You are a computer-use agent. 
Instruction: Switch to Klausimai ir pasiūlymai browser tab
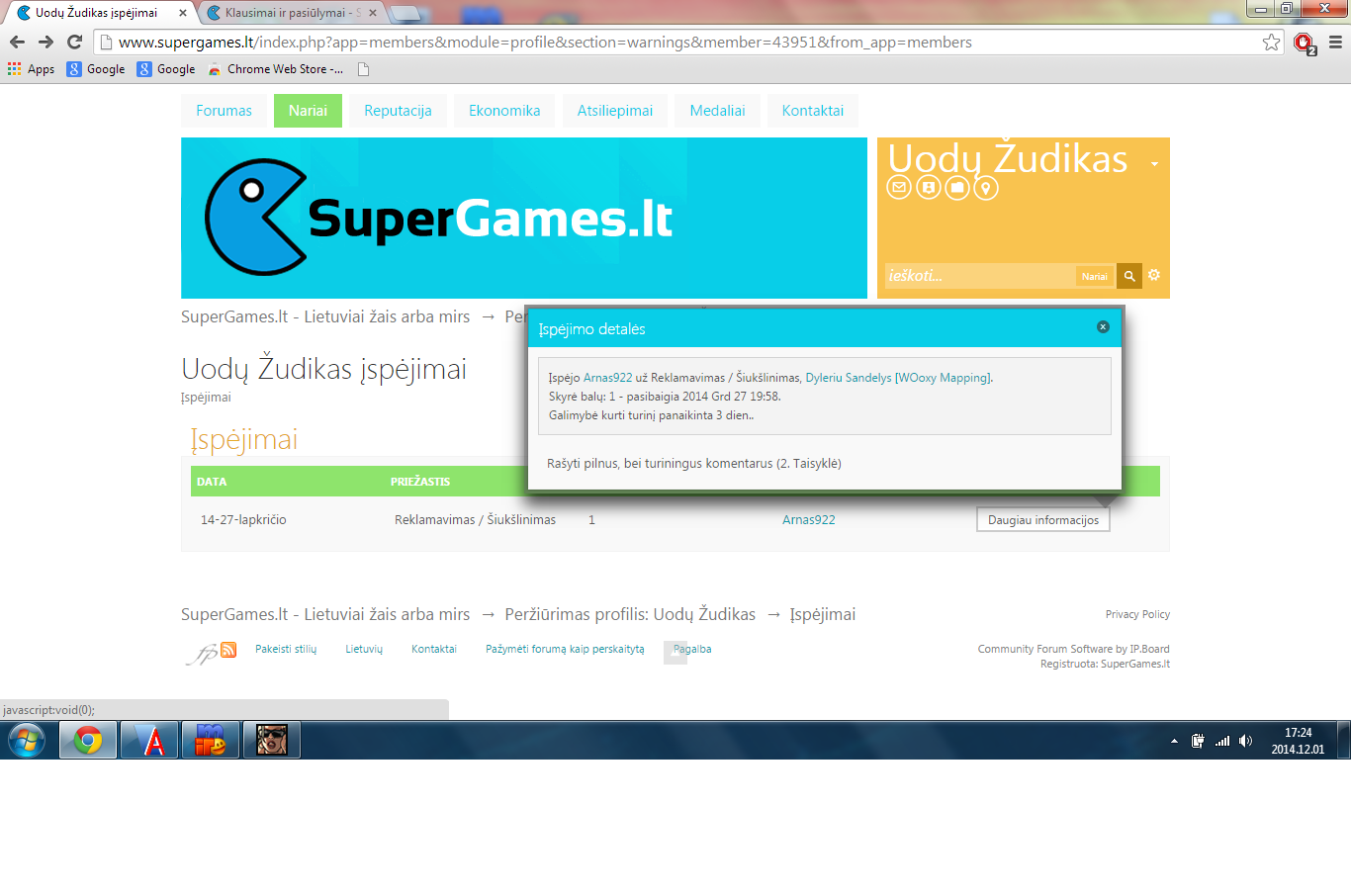(x=292, y=13)
